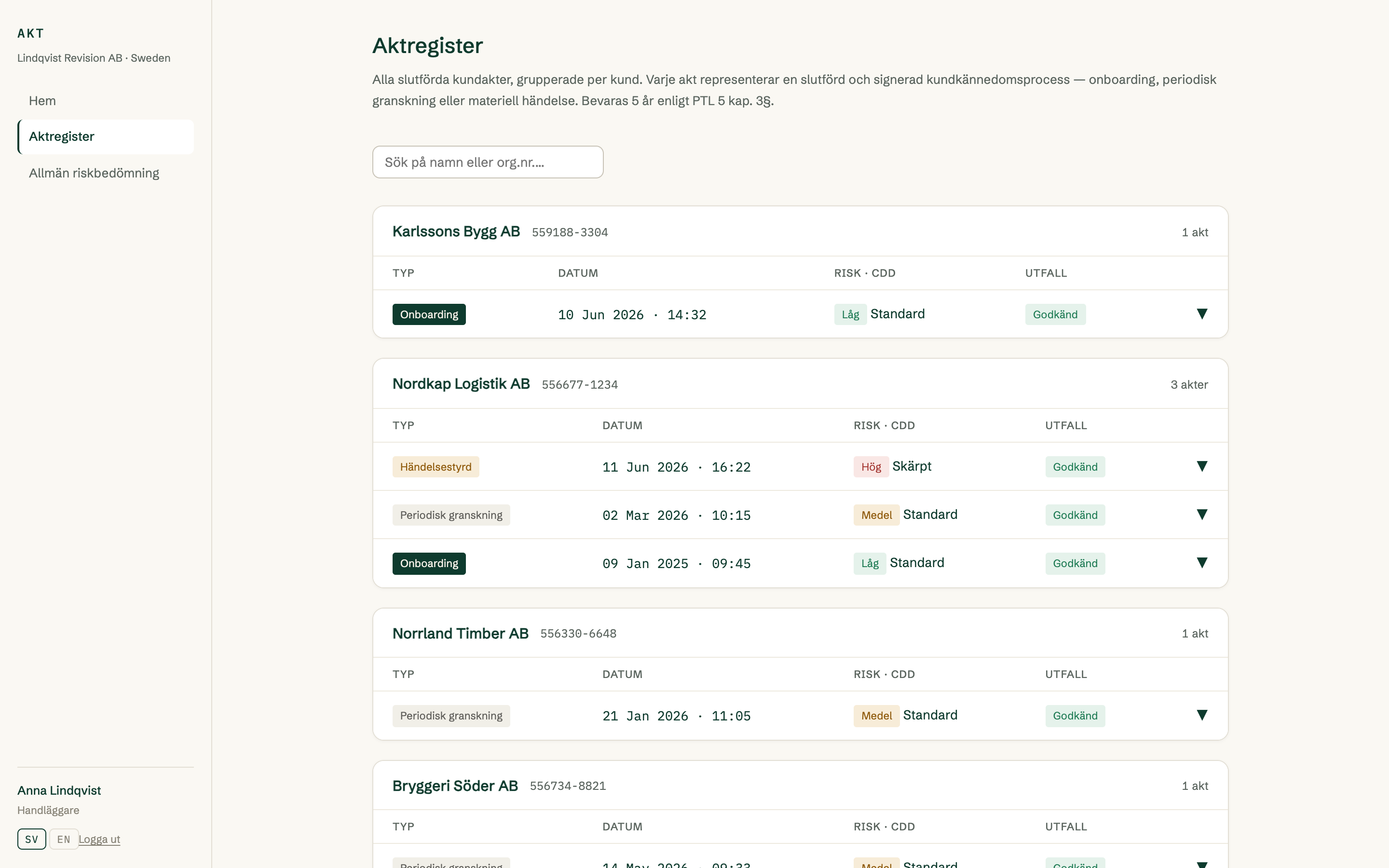Viewport: 1389px width, 868px height.
Task: Open the Hem navigation item
Action: point(106,101)
